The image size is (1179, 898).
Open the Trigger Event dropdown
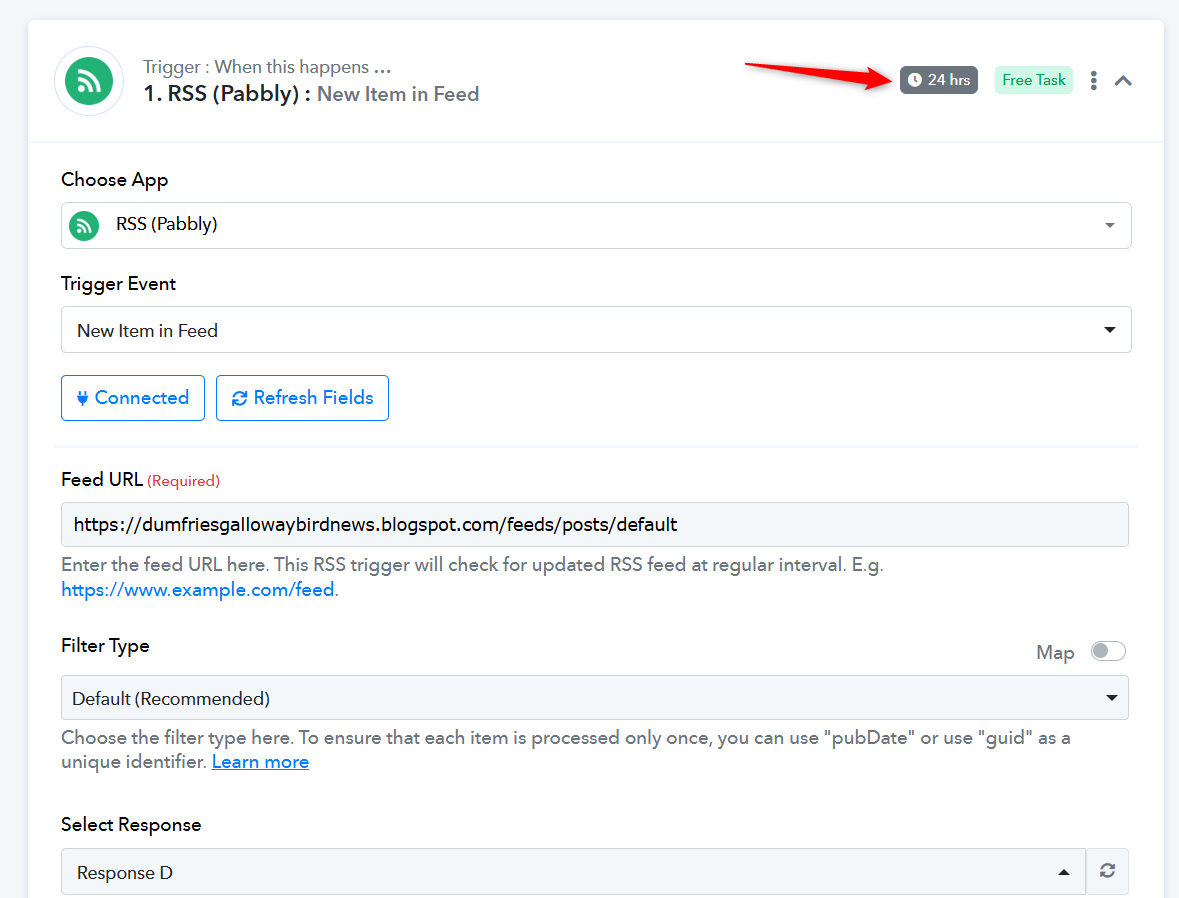tap(596, 329)
